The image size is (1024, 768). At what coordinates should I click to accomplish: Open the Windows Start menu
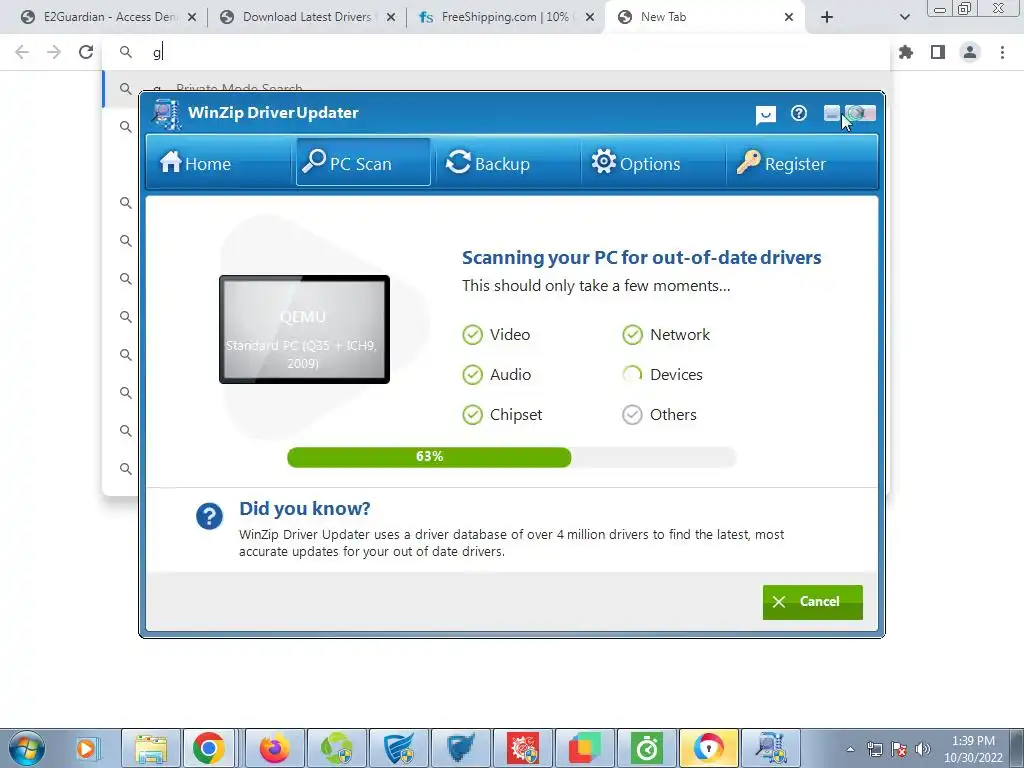coord(27,748)
